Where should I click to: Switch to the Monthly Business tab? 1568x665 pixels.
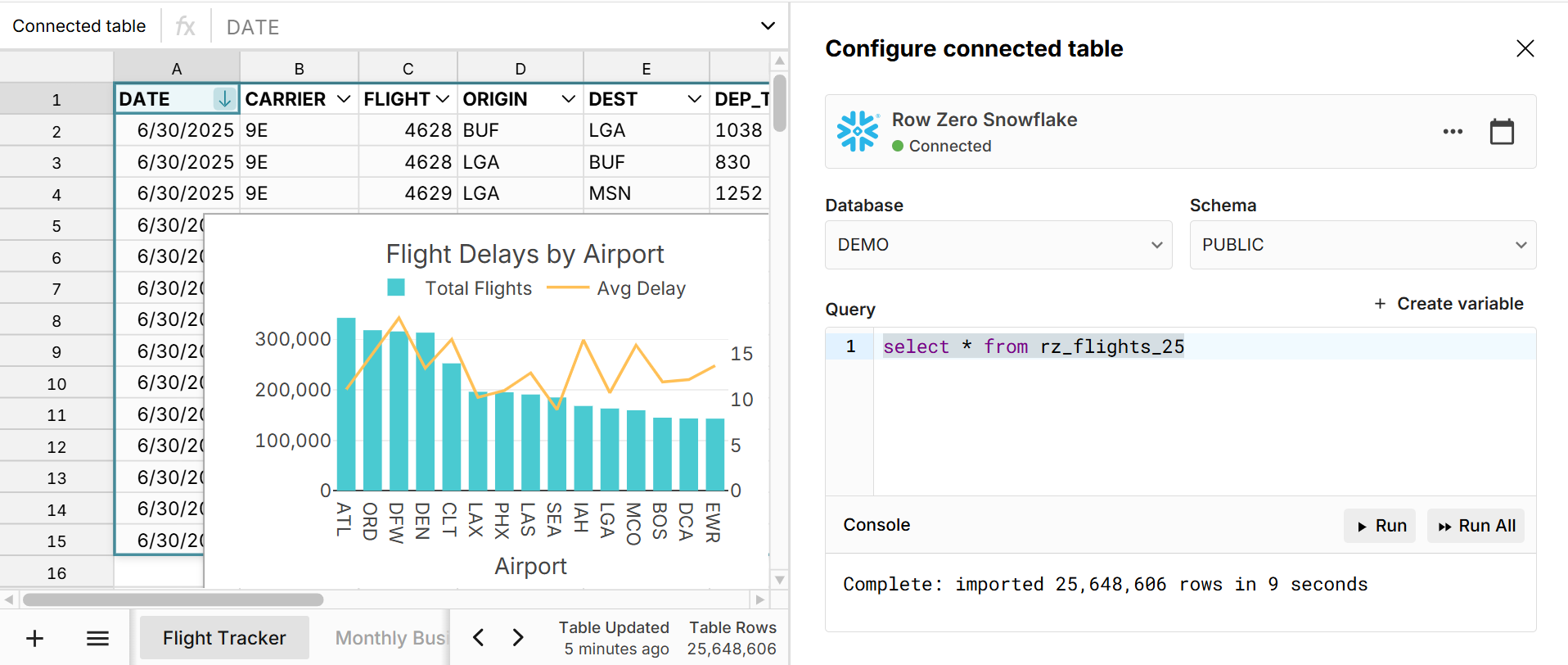pyautogui.click(x=390, y=638)
